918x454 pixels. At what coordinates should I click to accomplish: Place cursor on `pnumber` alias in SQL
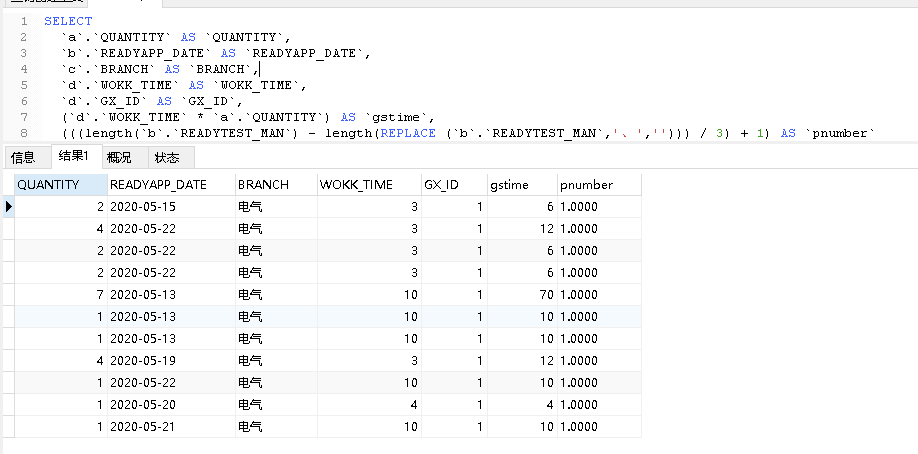840,133
